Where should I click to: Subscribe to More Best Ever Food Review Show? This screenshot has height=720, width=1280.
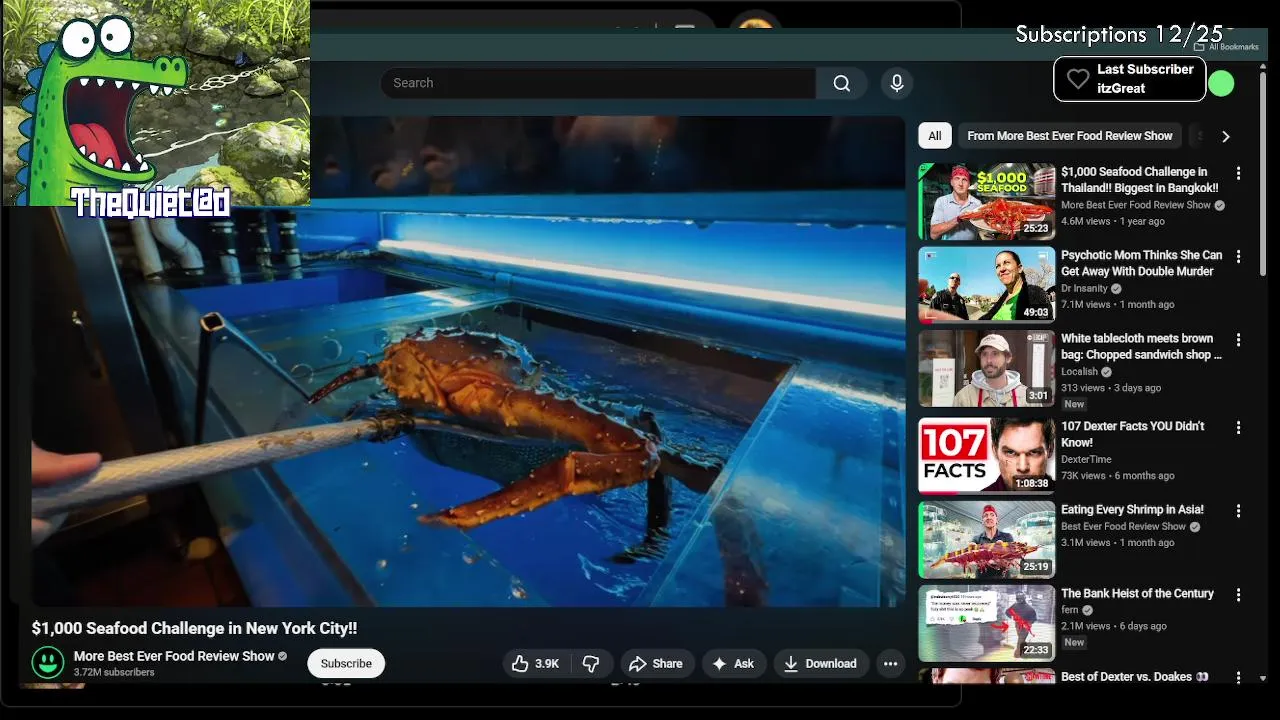point(346,663)
